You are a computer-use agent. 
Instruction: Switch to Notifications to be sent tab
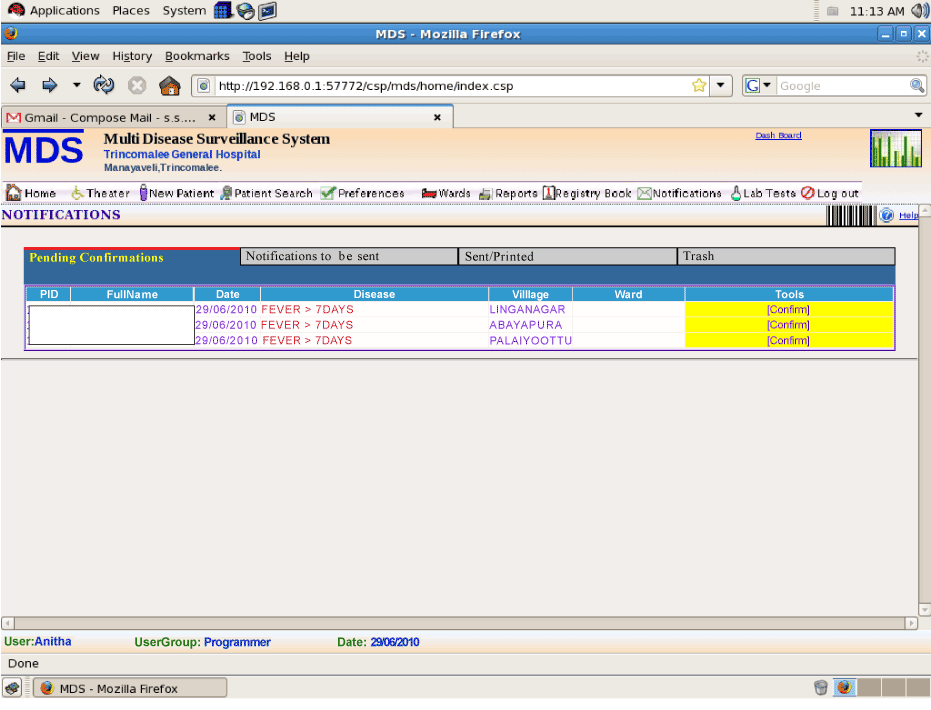coord(349,257)
